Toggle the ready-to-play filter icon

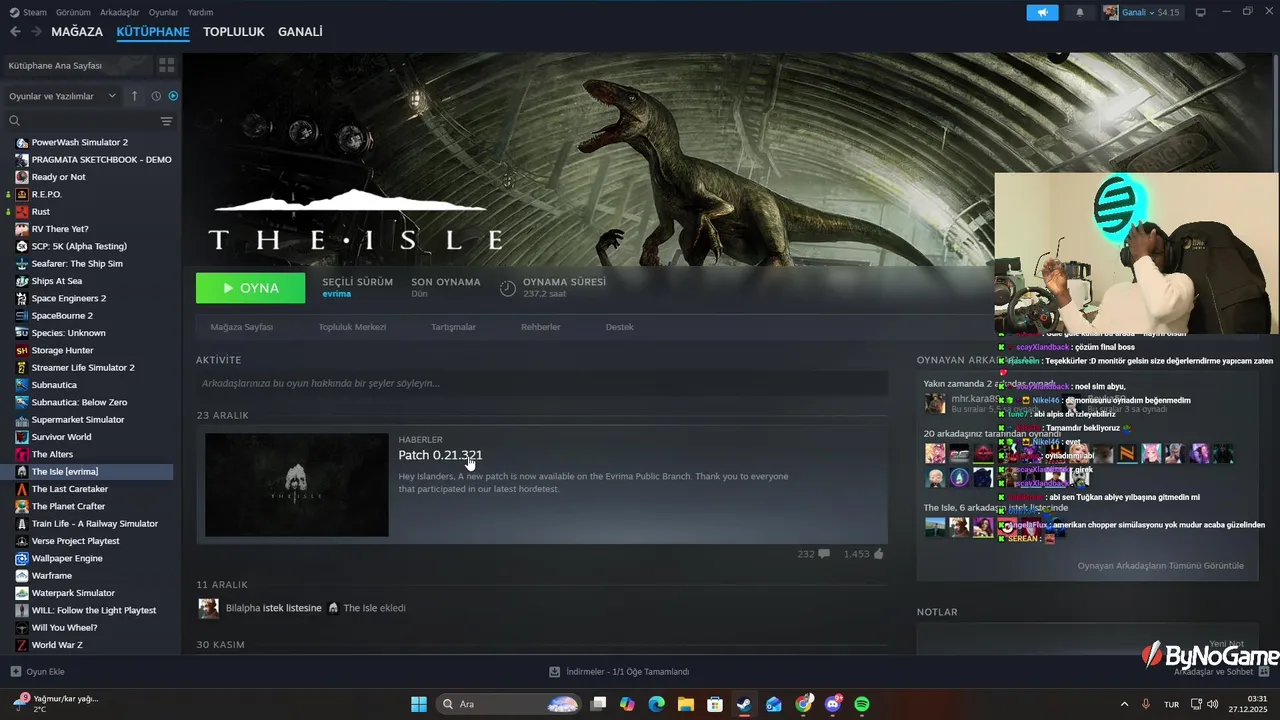point(173,96)
